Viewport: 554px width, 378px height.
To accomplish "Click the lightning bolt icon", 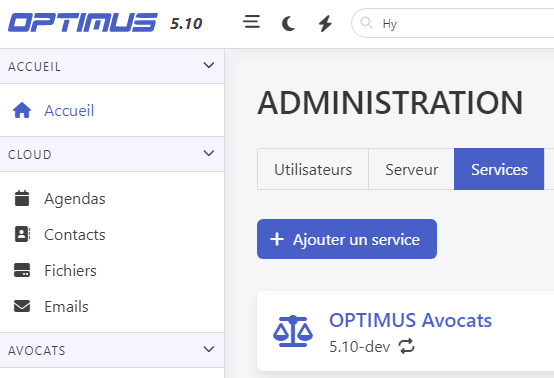I will [x=325, y=24].
